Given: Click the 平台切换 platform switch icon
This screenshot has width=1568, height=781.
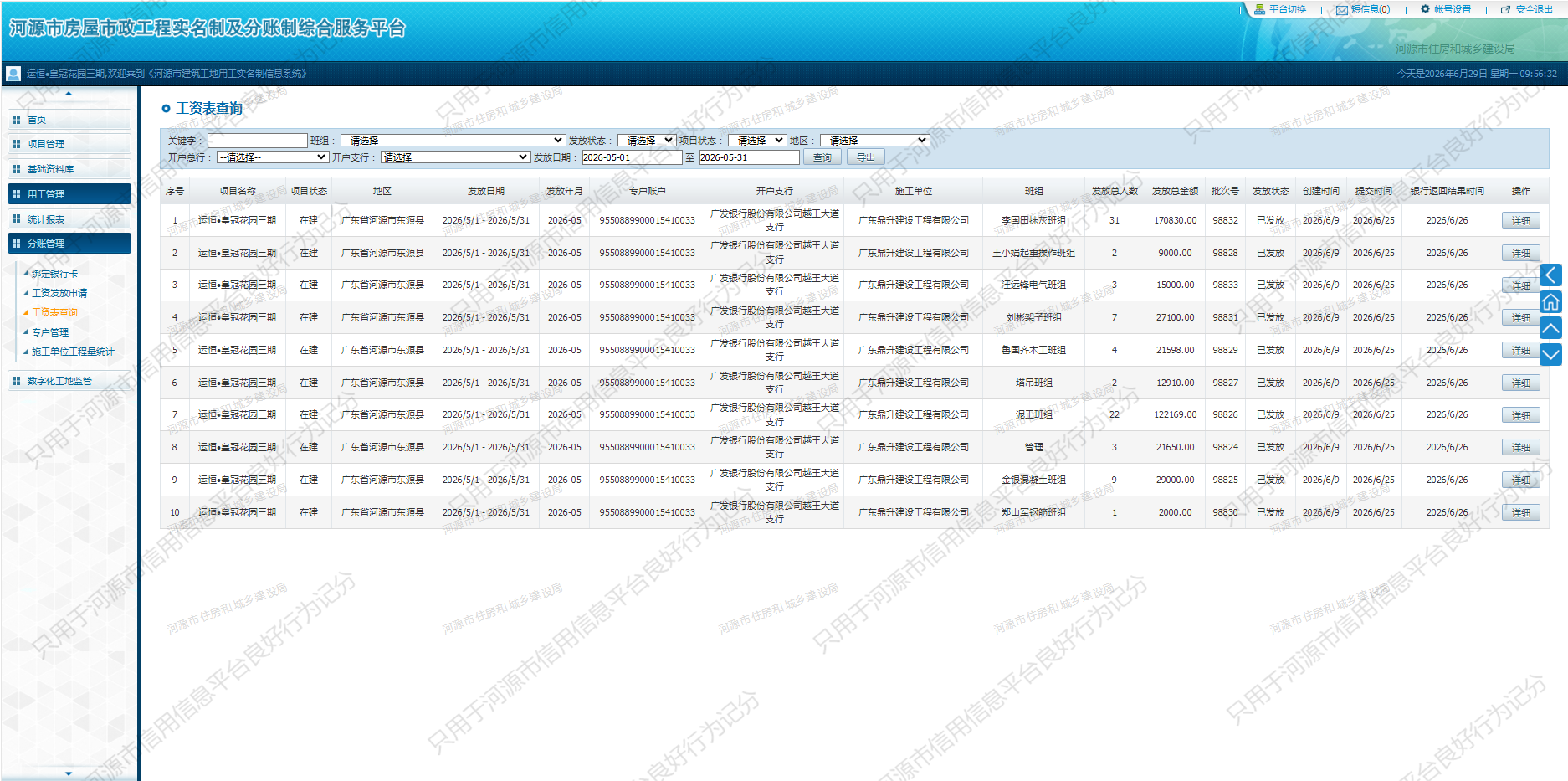Looking at the screenshot, I should click(1259, 10).
